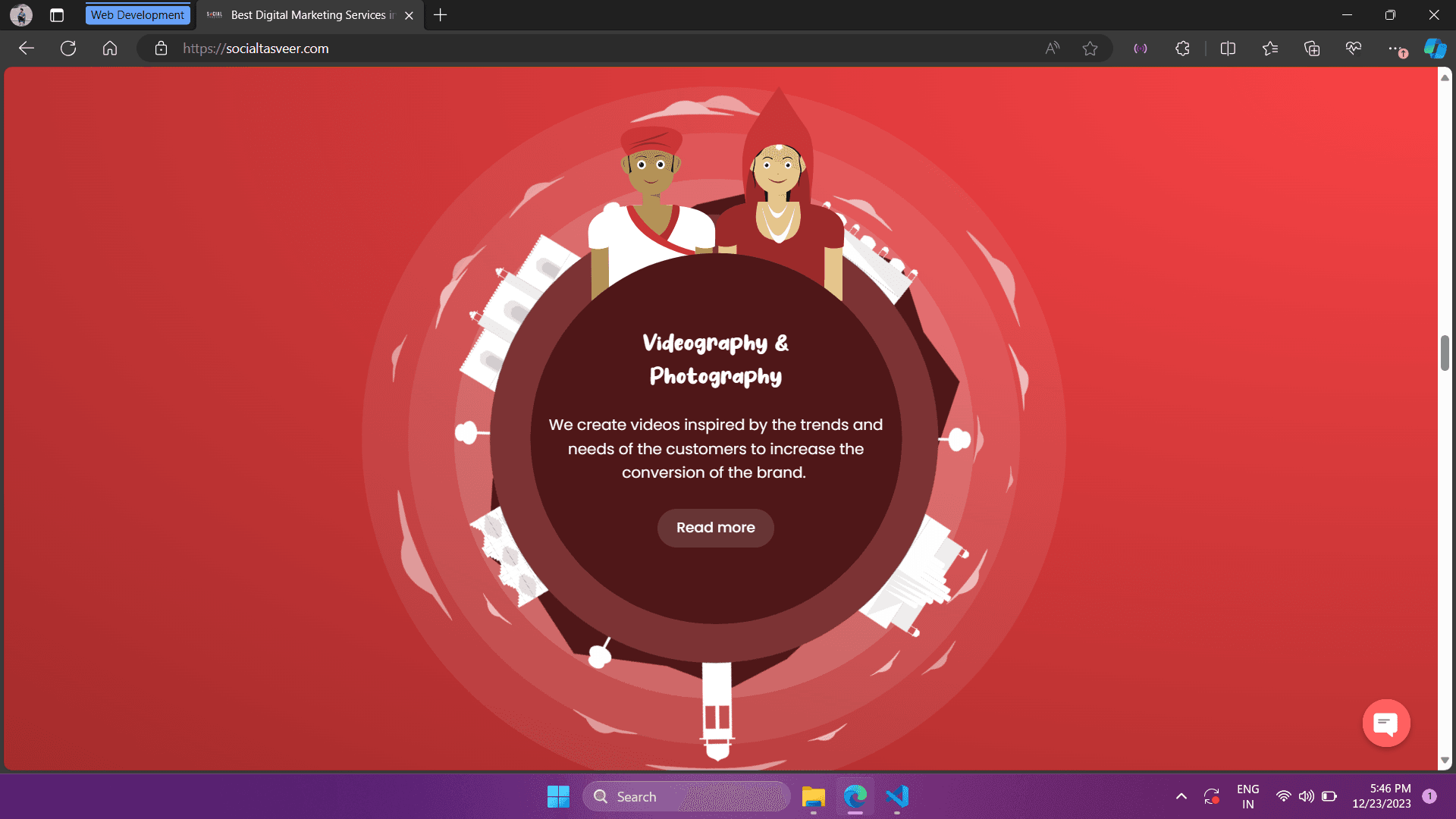Refresh the current page
Image resolution: width=1456 pixels, height=819 pixels.
68,49
